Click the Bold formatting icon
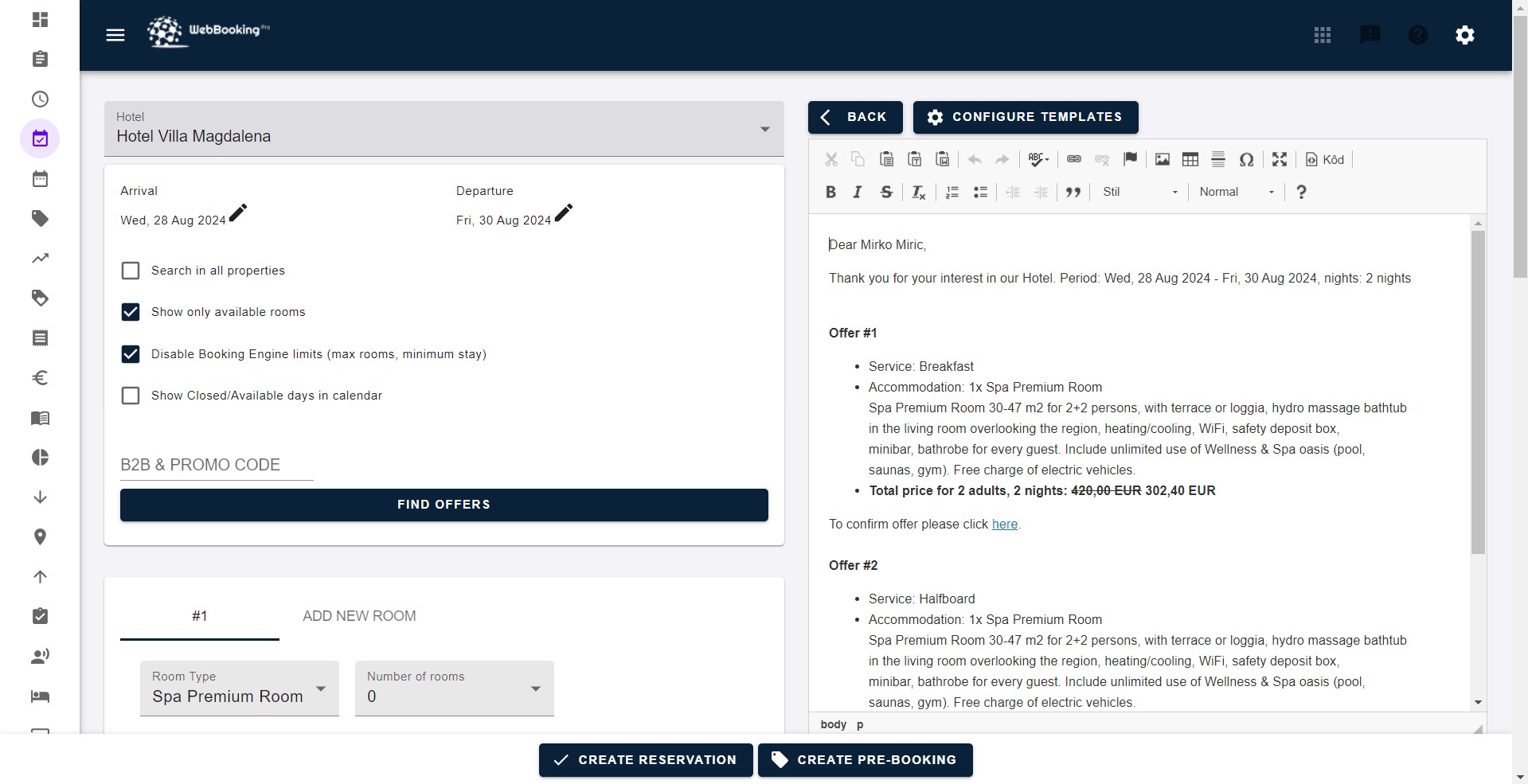The height and width of the screenshot is (784, 1528). pyautogui.click(x=830, y=192)
